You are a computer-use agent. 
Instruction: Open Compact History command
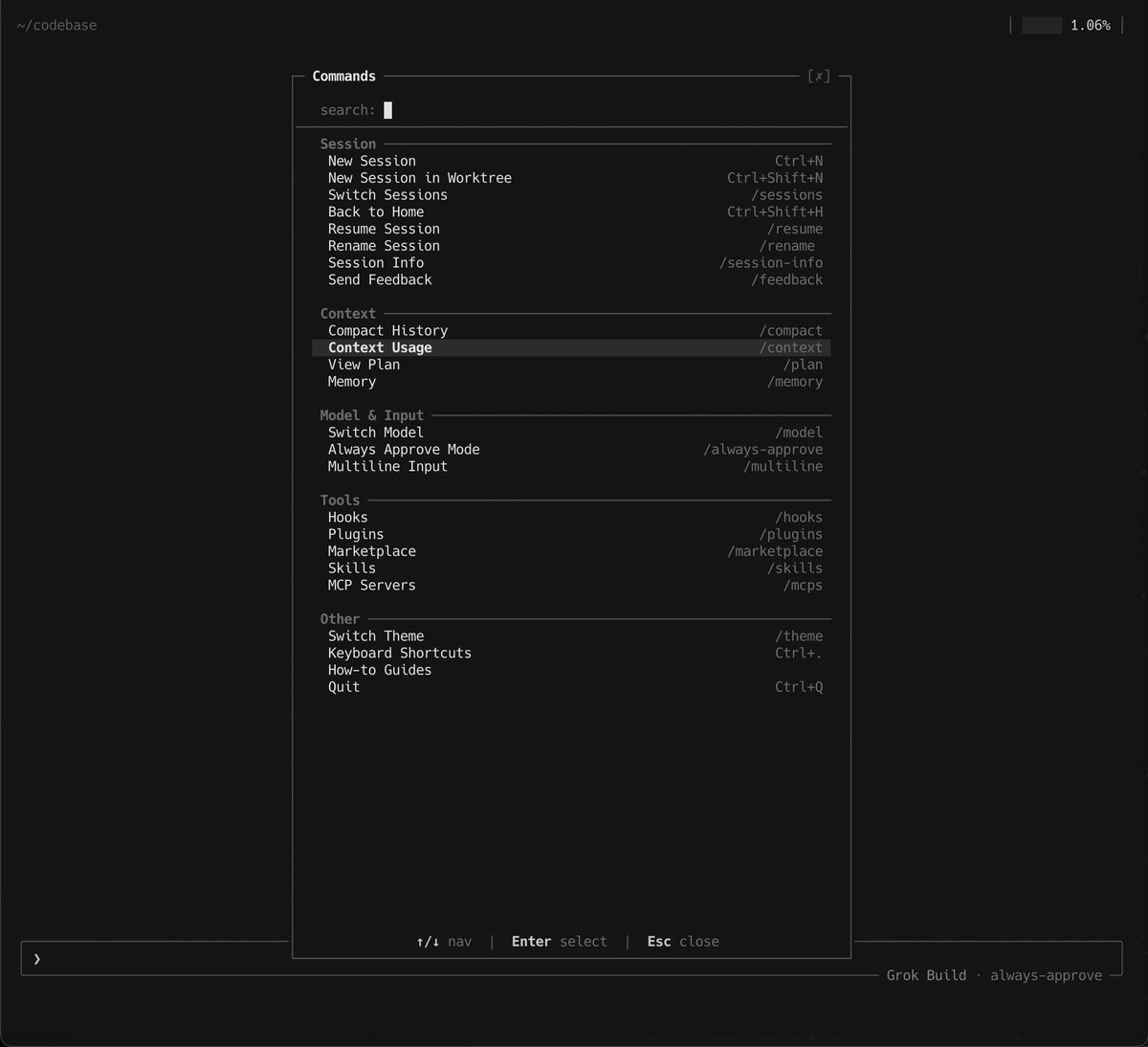[x=571, y=331]
